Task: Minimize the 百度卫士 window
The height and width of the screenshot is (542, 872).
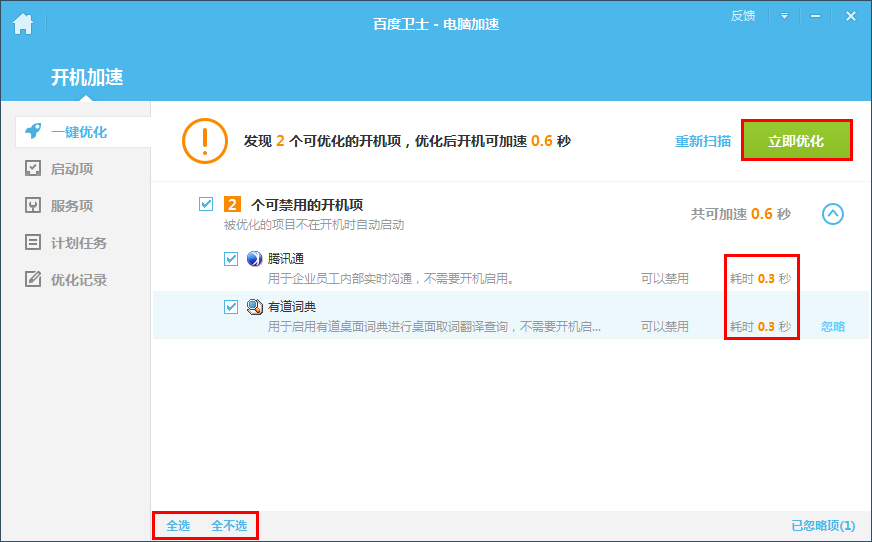Action: [x=815, y=16]
